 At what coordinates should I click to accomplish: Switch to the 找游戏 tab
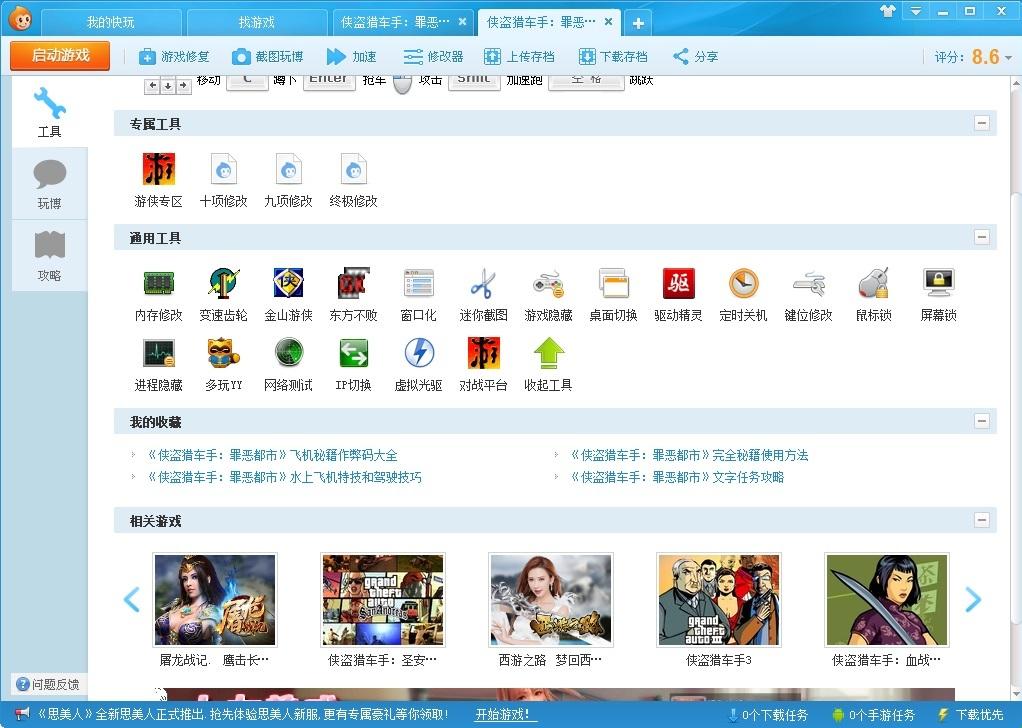[256, 21]
